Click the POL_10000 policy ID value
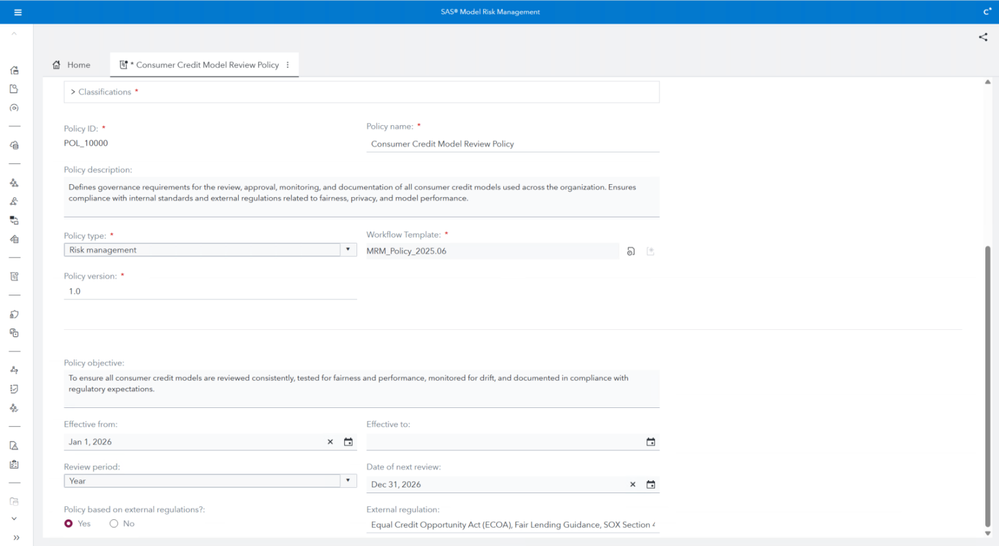999x546 pixels. click(x=86, y=143)
